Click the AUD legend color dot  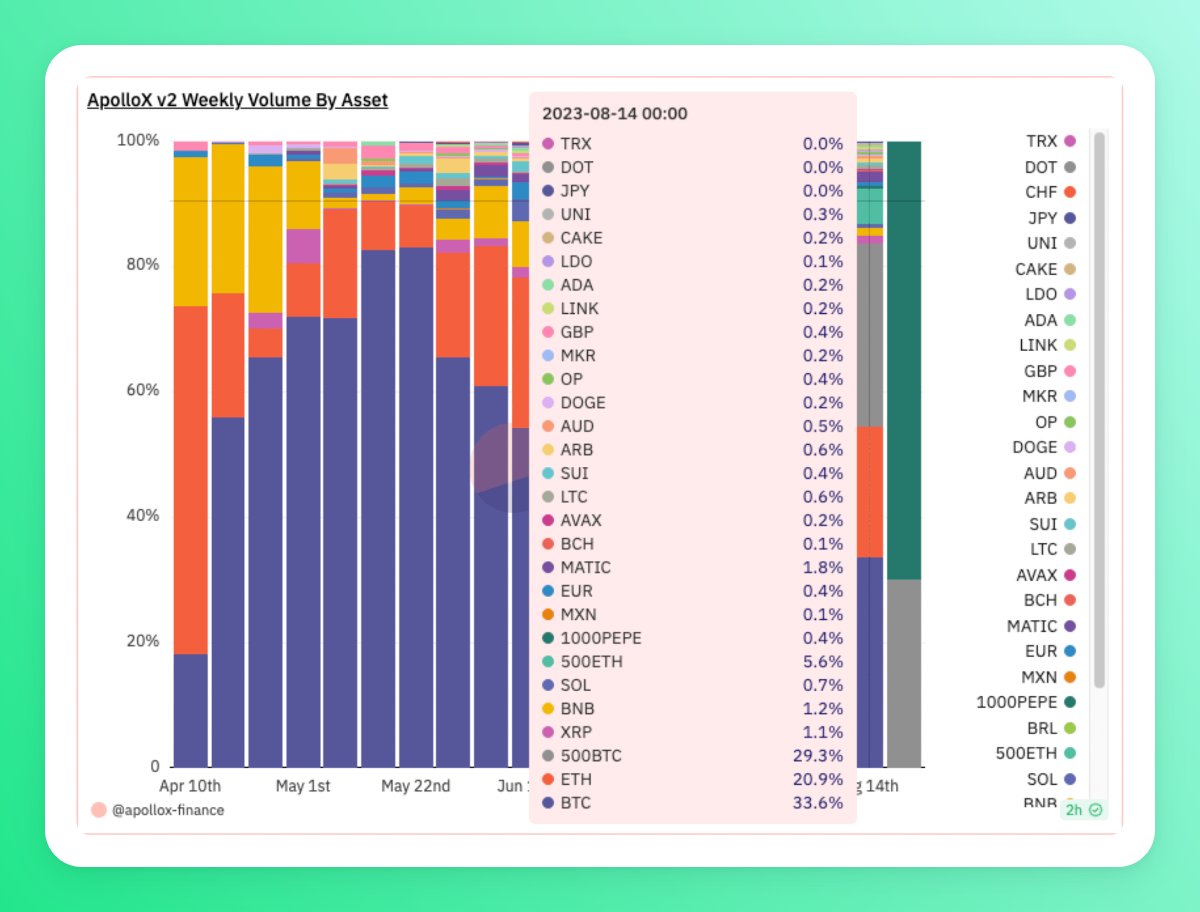[1070, 473]
